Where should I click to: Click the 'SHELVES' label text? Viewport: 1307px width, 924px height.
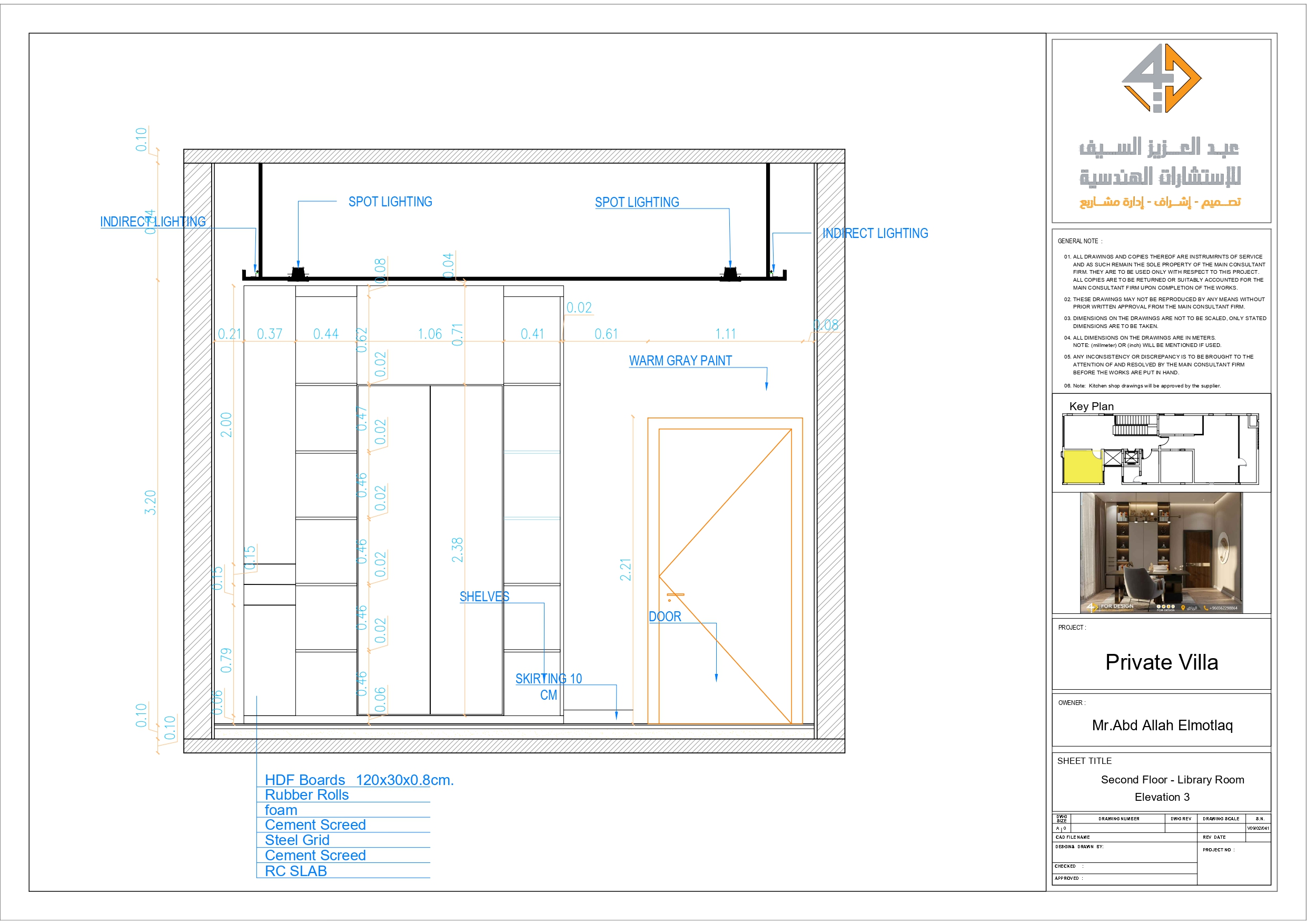coord(484,597)
